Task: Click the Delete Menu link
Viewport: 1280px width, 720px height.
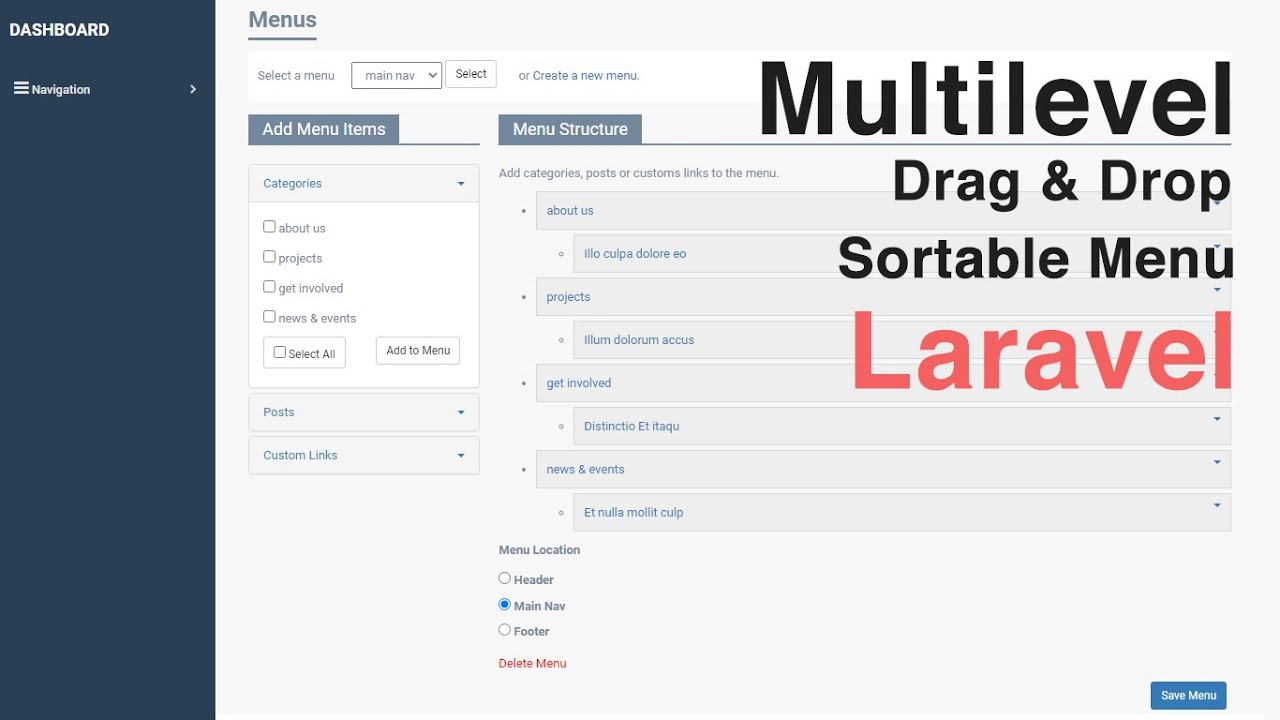Action: click(x=532, y=663)
